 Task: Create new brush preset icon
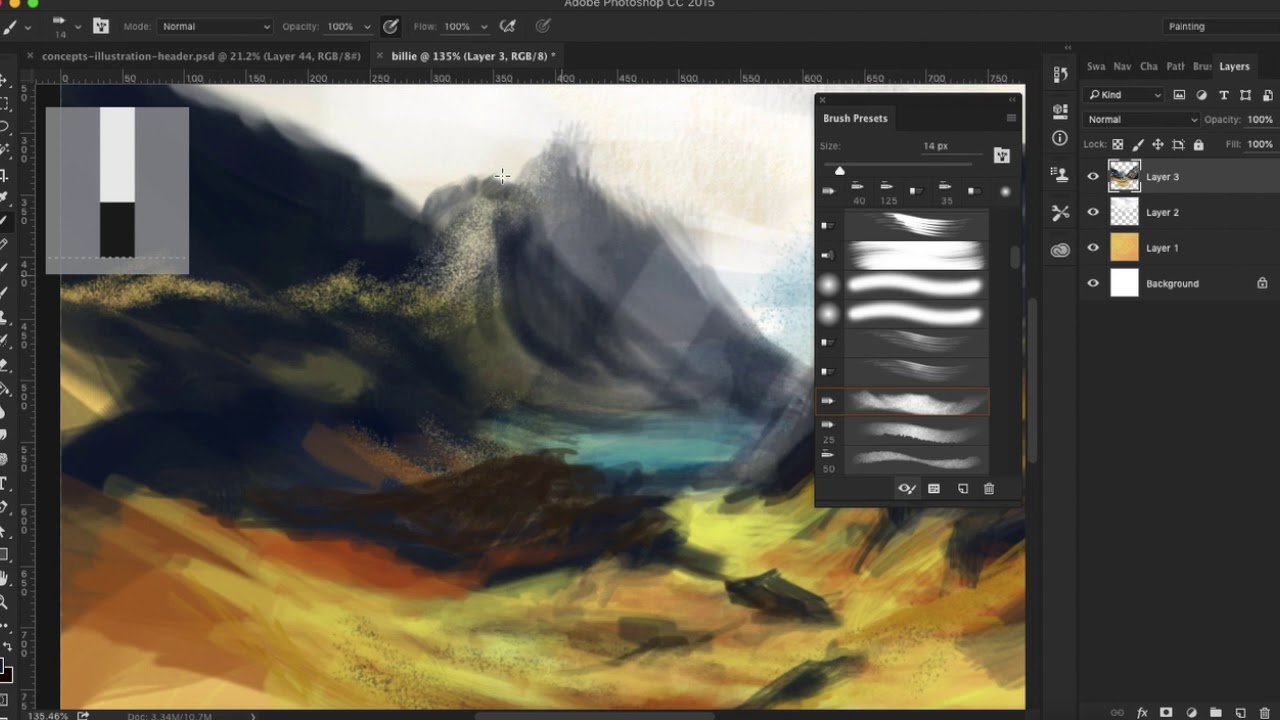point(963,489)
